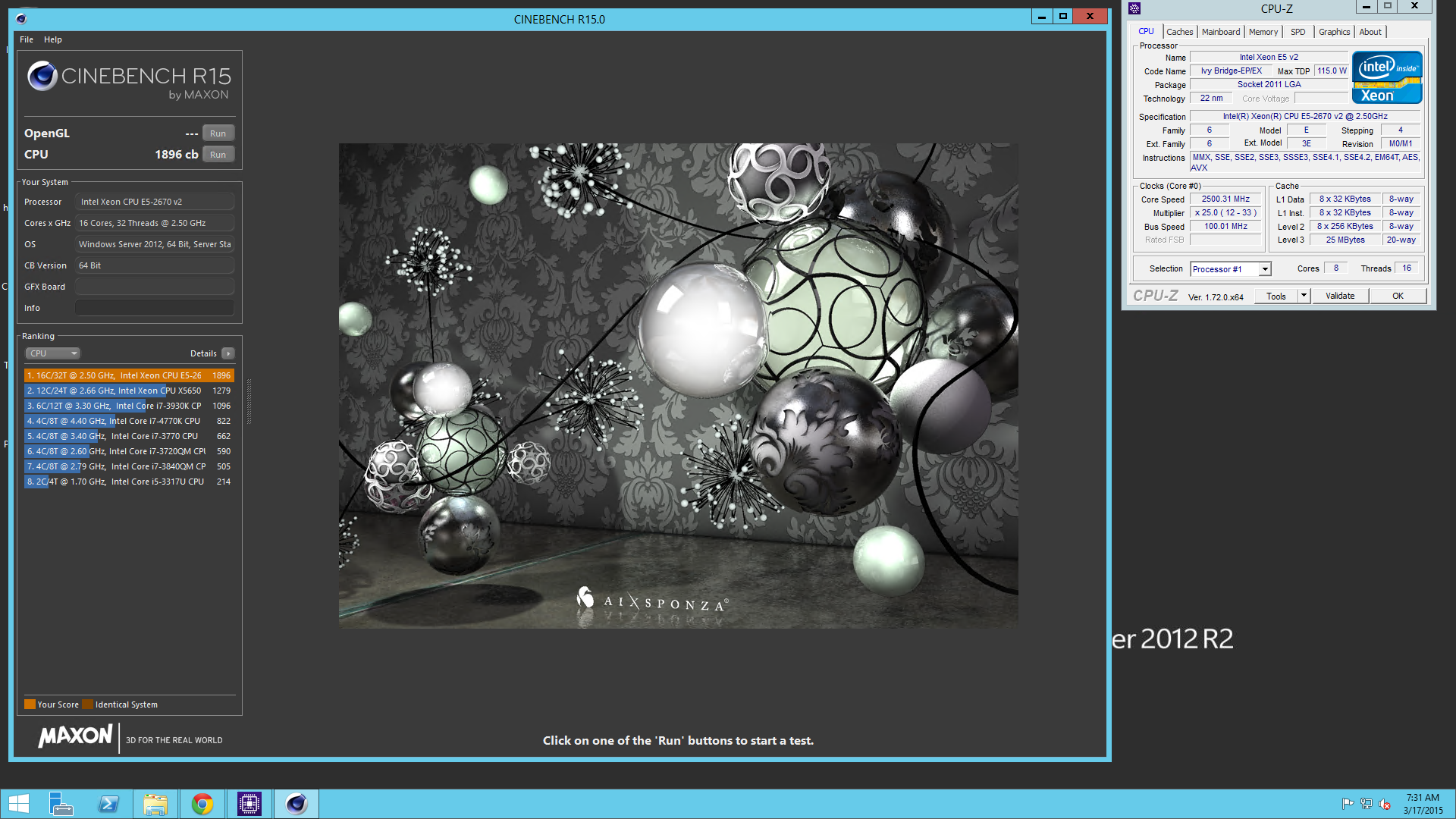Click the Level 3 cache value 25 MBytes

1345,240
